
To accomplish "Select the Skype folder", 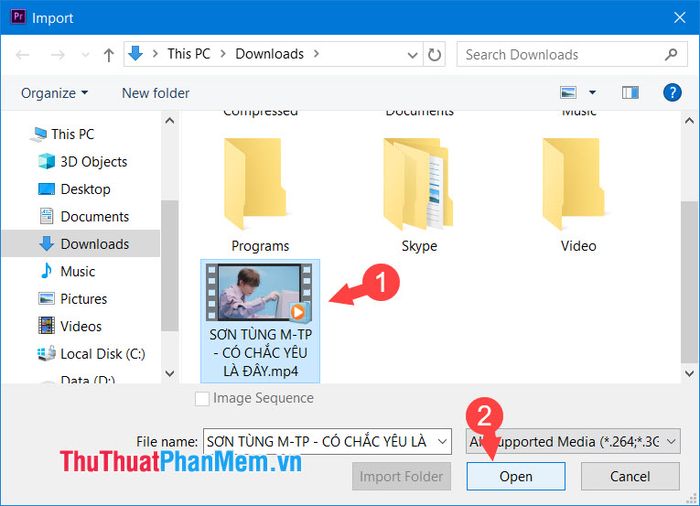I will click(419, 196).
